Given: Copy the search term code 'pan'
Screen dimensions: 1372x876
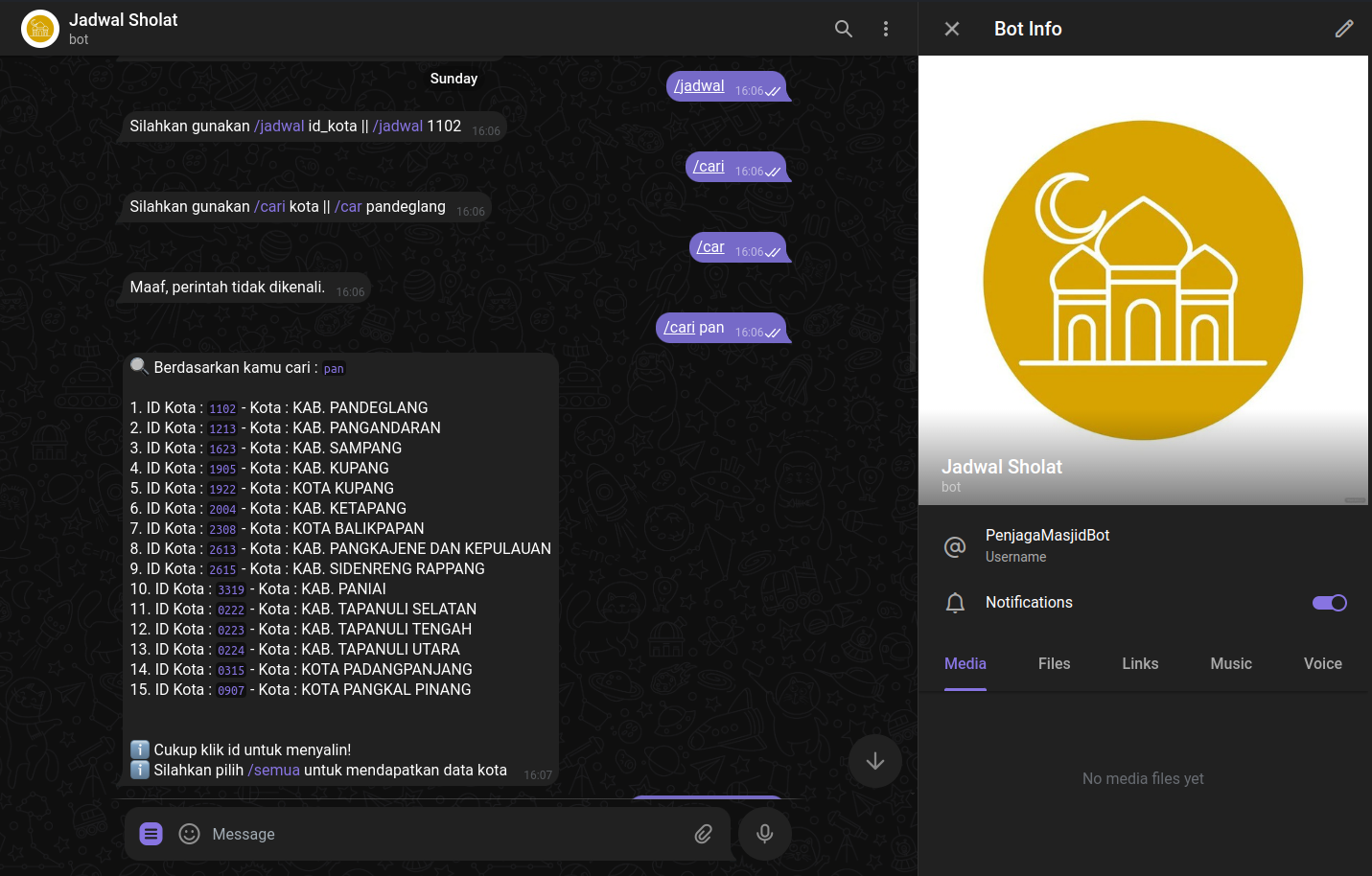Looking at the screenshot, I should click(334, 369).
